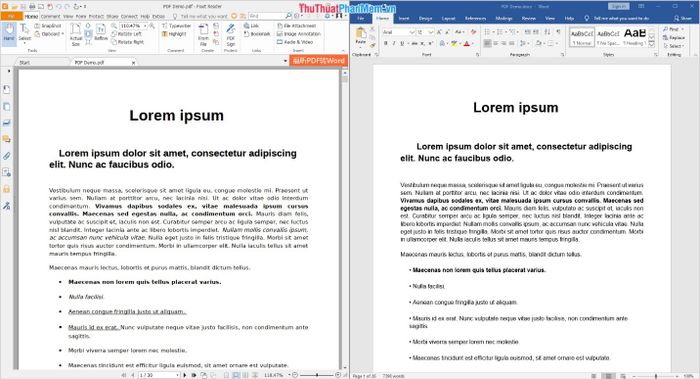Screen dimensions: 700x379
Task: Click File Attachment in Foxit Insert group
Action: pos(296,26)
